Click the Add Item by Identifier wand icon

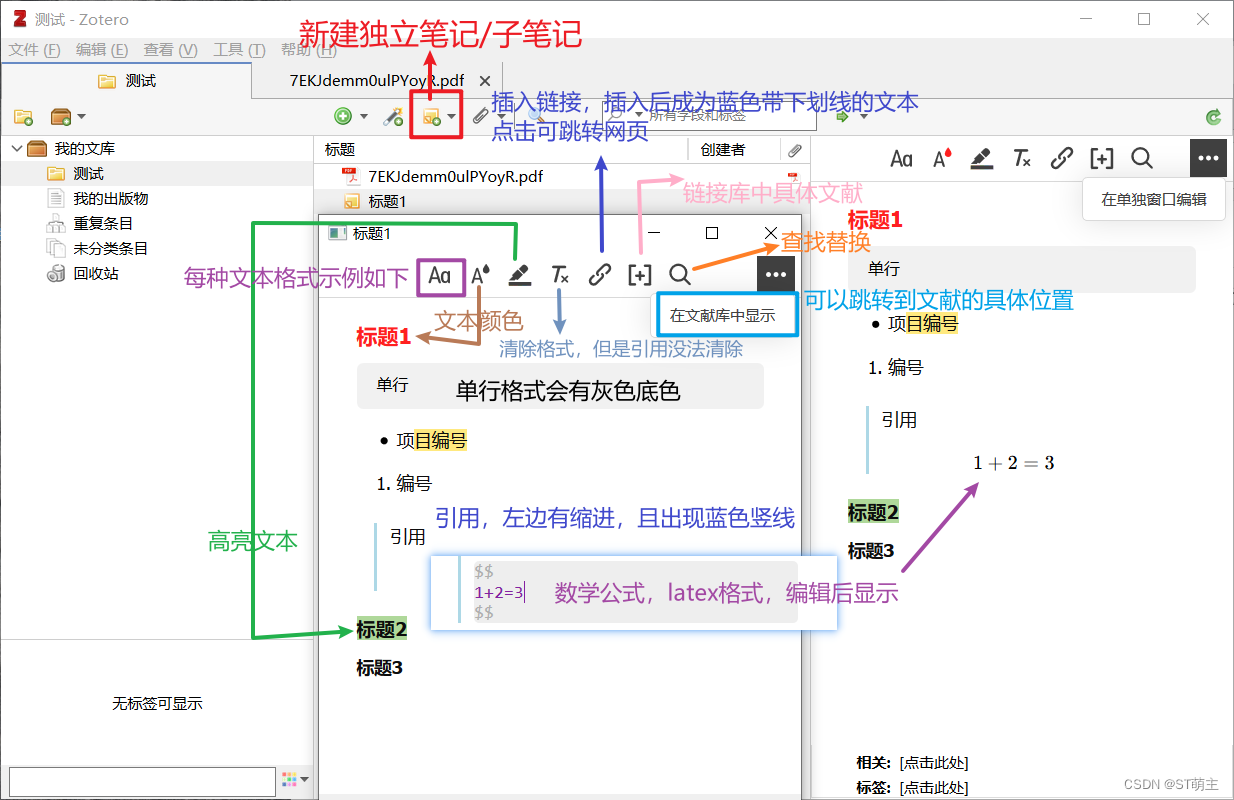(x=393, y=117)
